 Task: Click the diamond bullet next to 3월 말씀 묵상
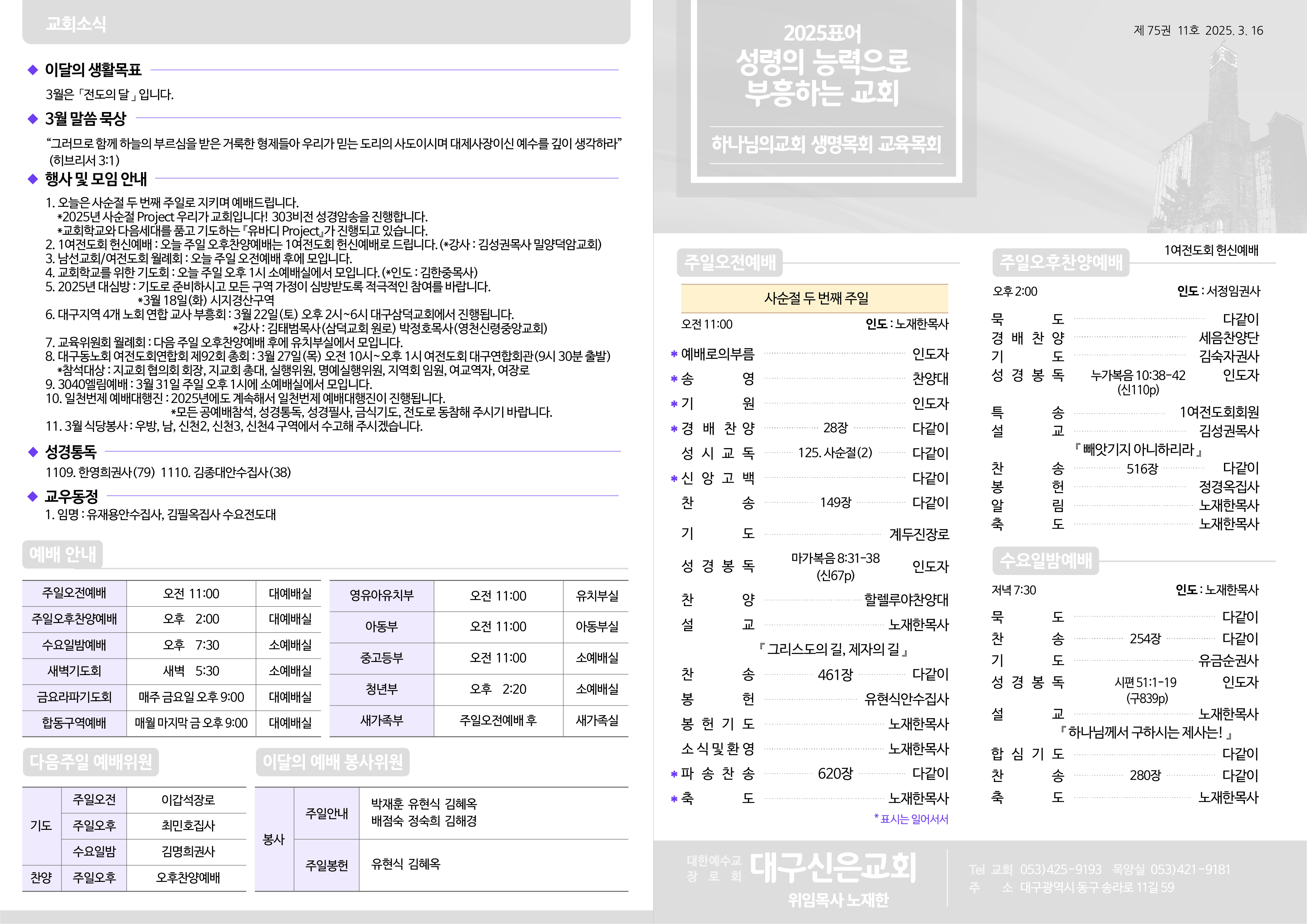click(x=33, y=118)
